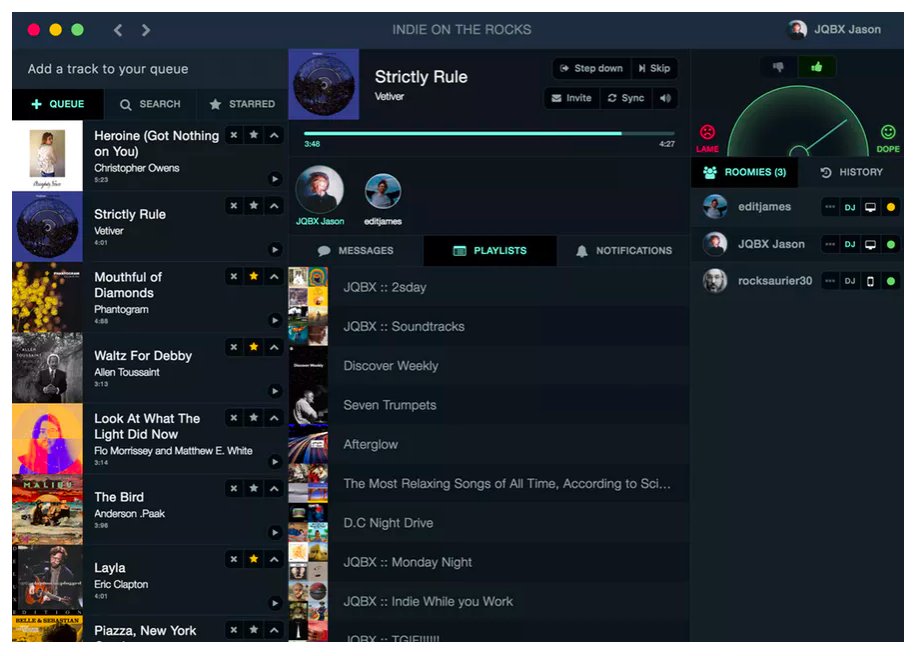Move The Bird up in the queue

[x=274, y=488]
